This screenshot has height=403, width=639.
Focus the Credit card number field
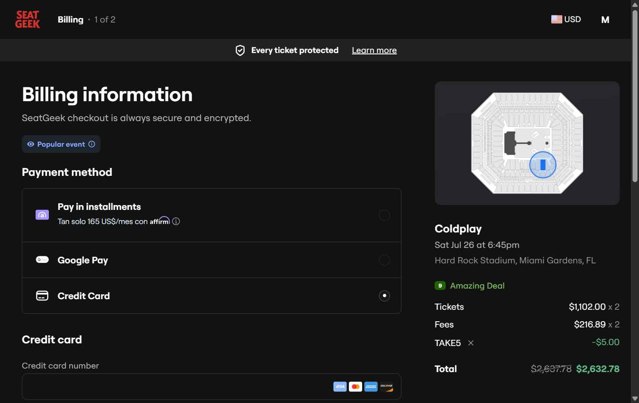212,386
